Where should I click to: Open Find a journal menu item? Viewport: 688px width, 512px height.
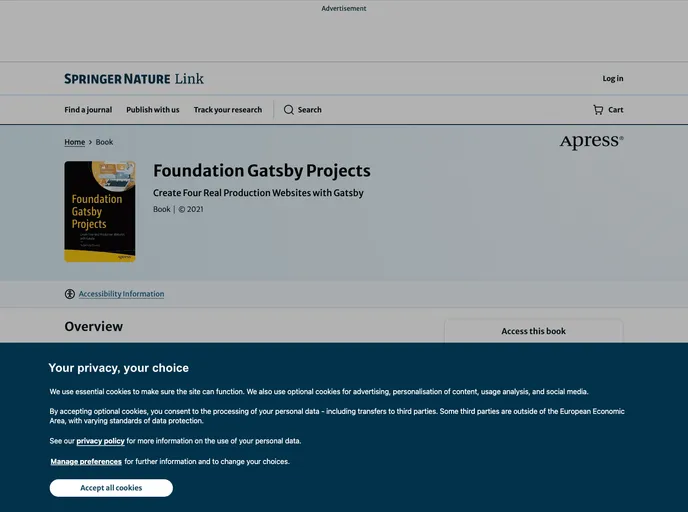88,110
